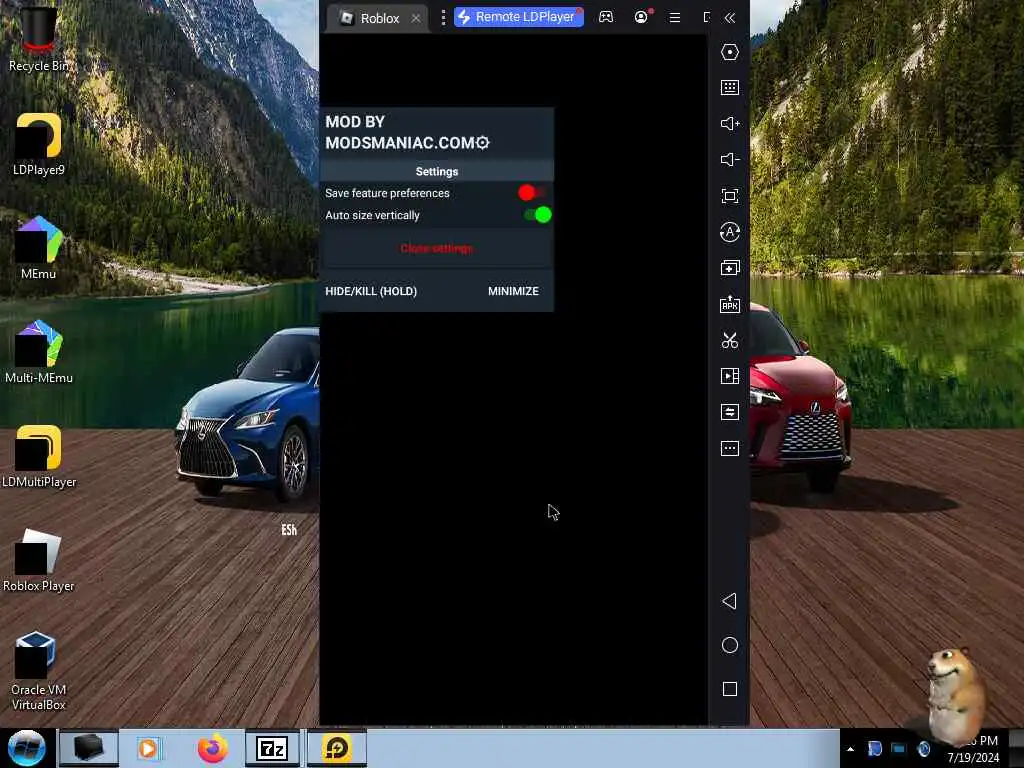Open the gamepad icon in the LDPlayer title bar

[606, 17]
